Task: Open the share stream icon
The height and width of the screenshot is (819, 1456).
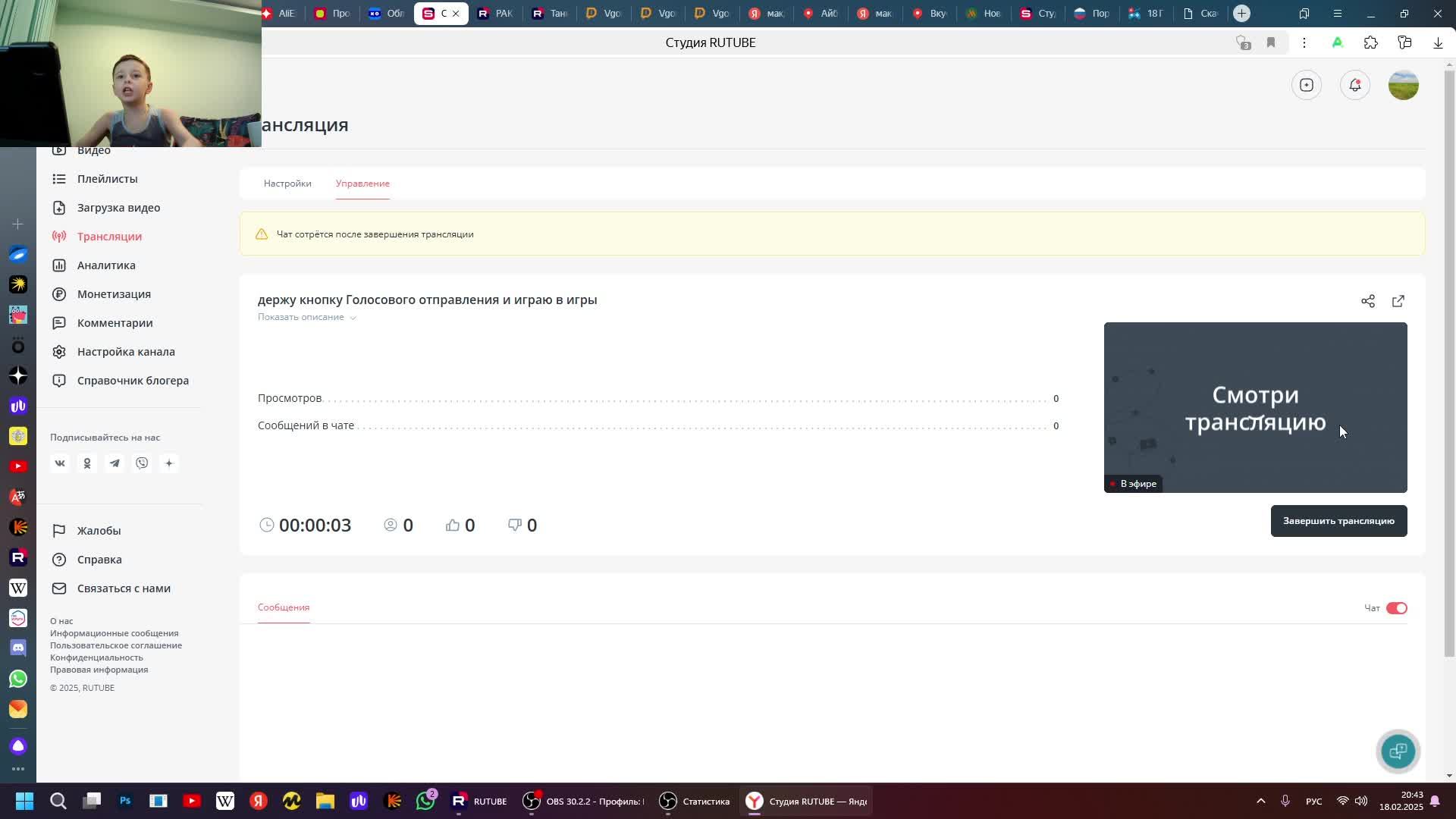Action: pyautogui.click(x=1368, y=301)
